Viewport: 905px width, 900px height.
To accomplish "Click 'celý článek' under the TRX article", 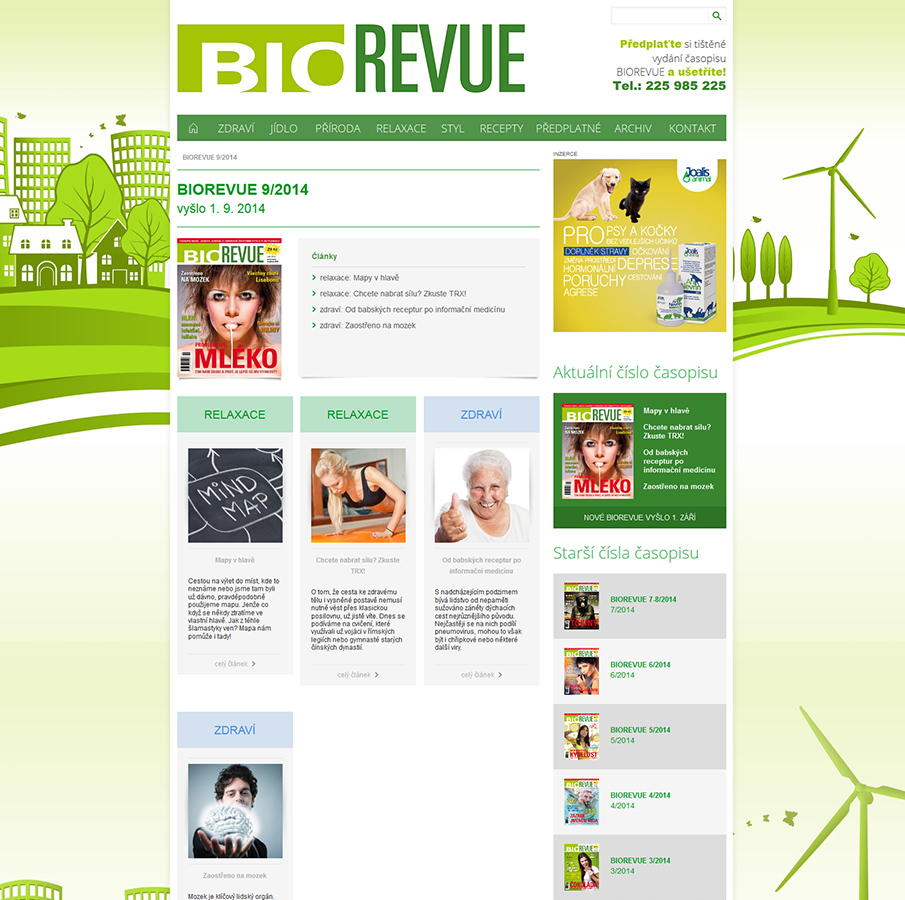I will pos(358,675).
